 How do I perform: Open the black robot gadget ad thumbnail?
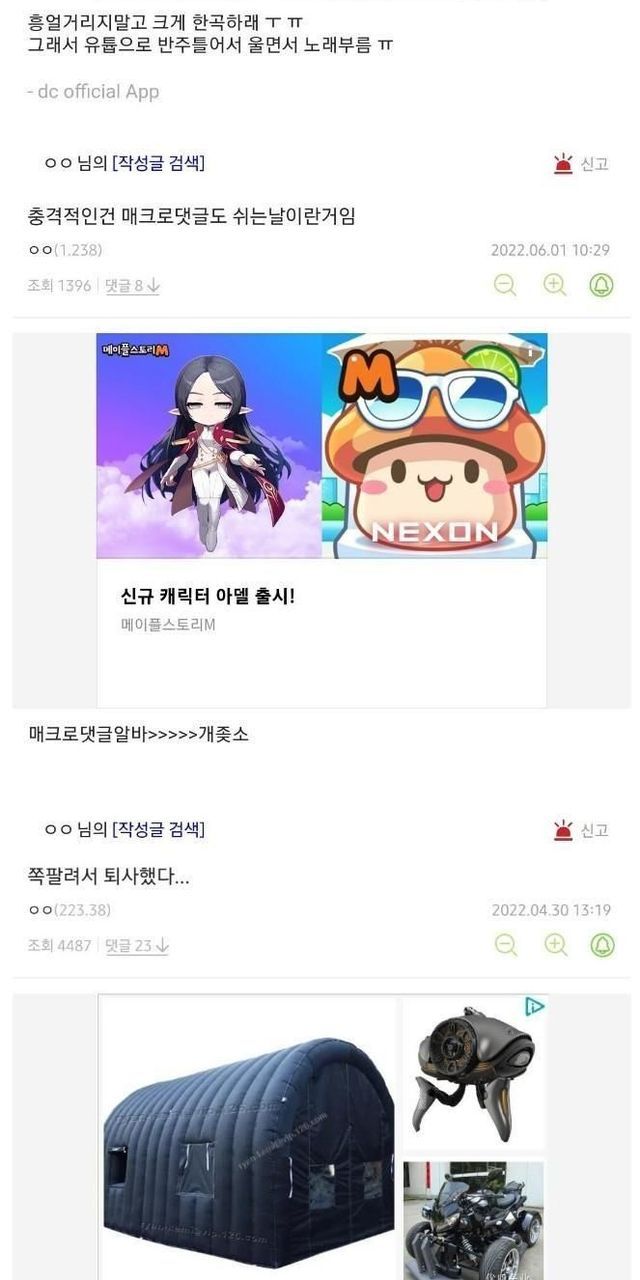pos(474,1073)
